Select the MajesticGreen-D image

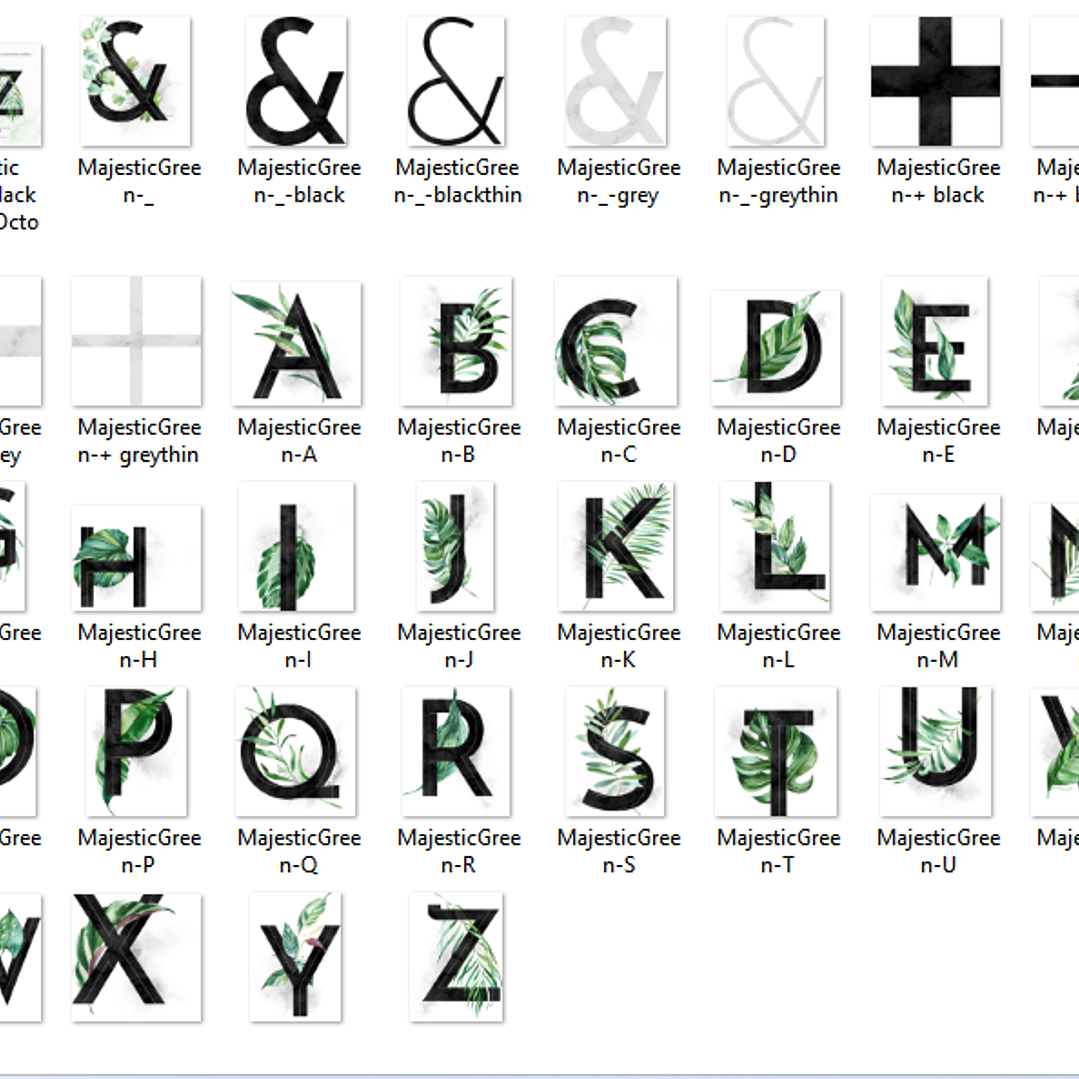[x=777, y=342]
